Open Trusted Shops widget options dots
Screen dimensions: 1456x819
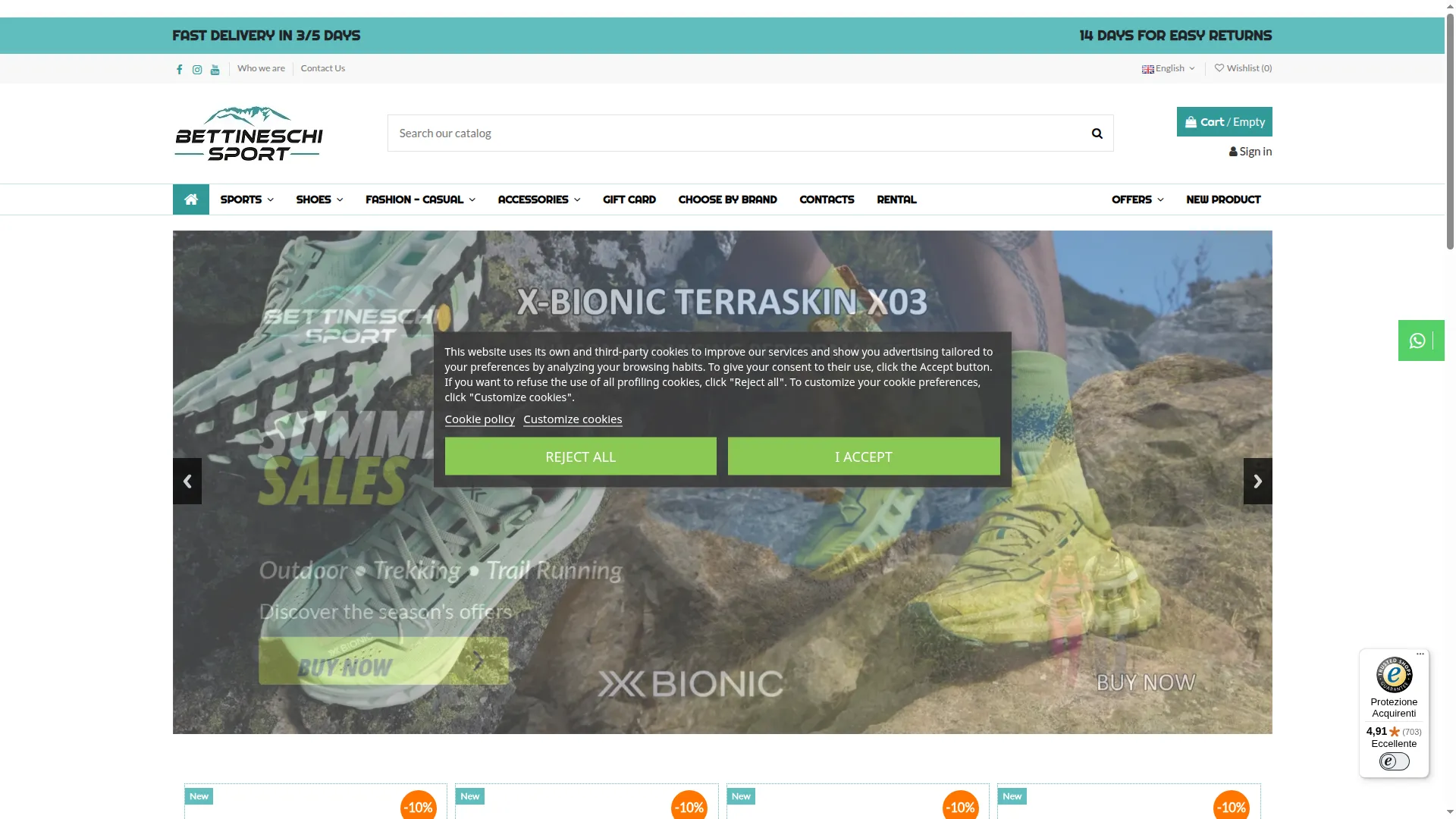point(1420,654)
